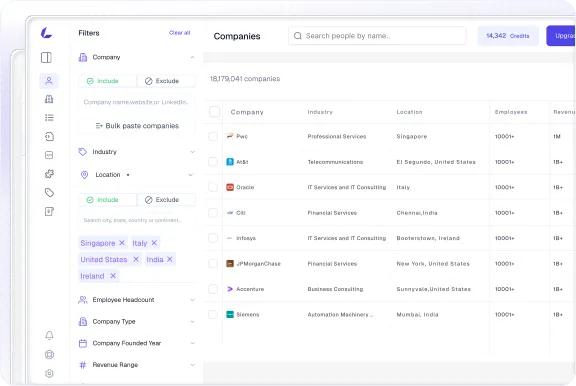Check the Citi row checkbox
The height and width of the screenshot is (386, 576).
click(x=213, y=213)
